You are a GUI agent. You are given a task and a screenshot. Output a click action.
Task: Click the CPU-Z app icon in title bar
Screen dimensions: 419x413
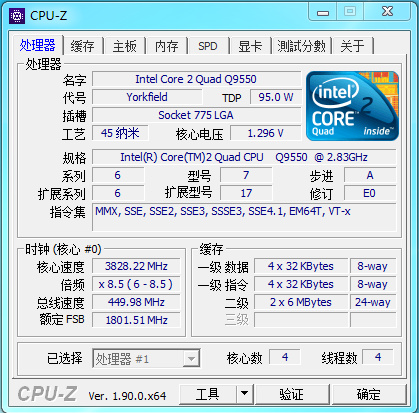click(x=17, y=15)
